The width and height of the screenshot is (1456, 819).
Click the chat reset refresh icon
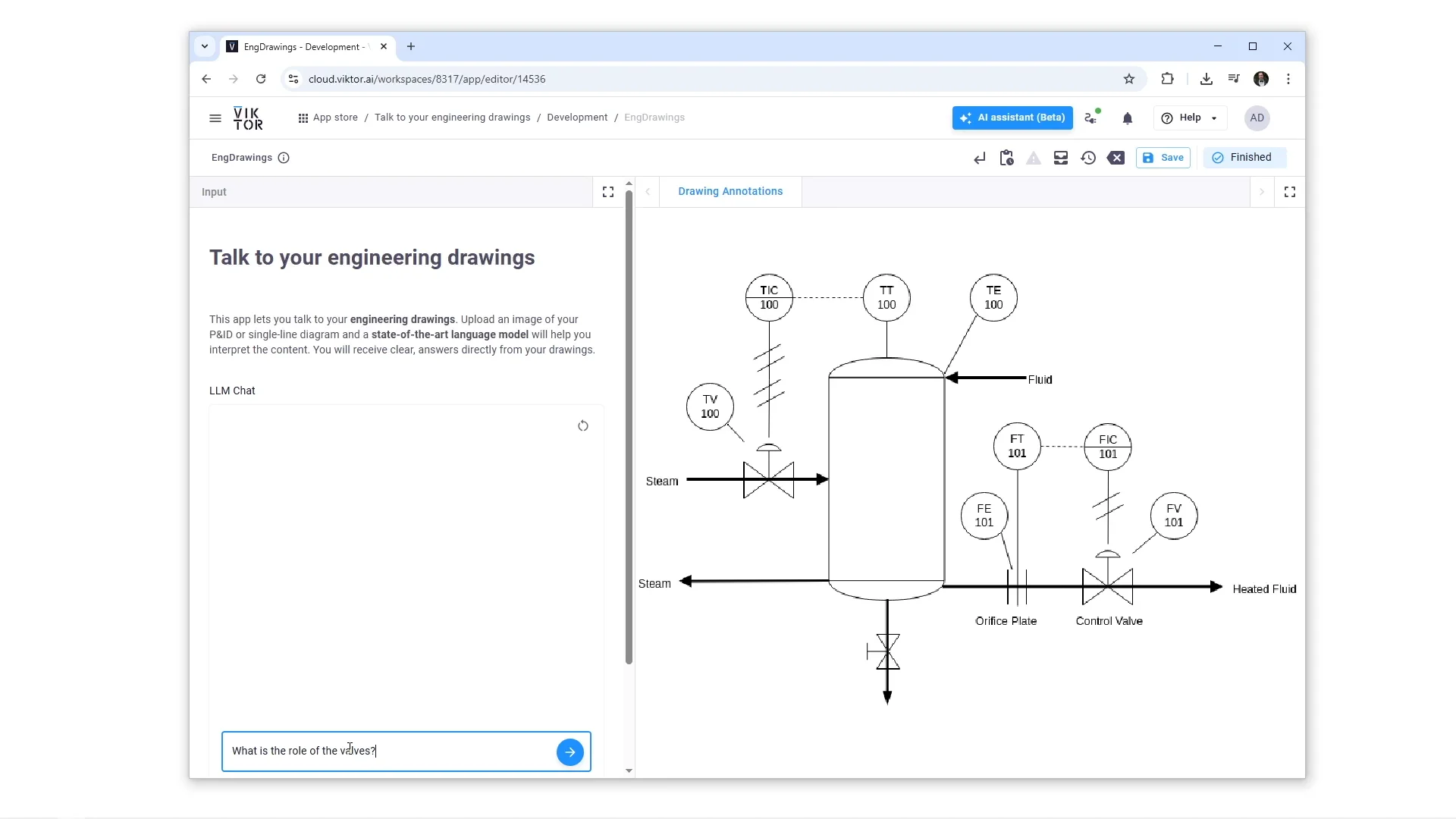click(x=582, y=426)
